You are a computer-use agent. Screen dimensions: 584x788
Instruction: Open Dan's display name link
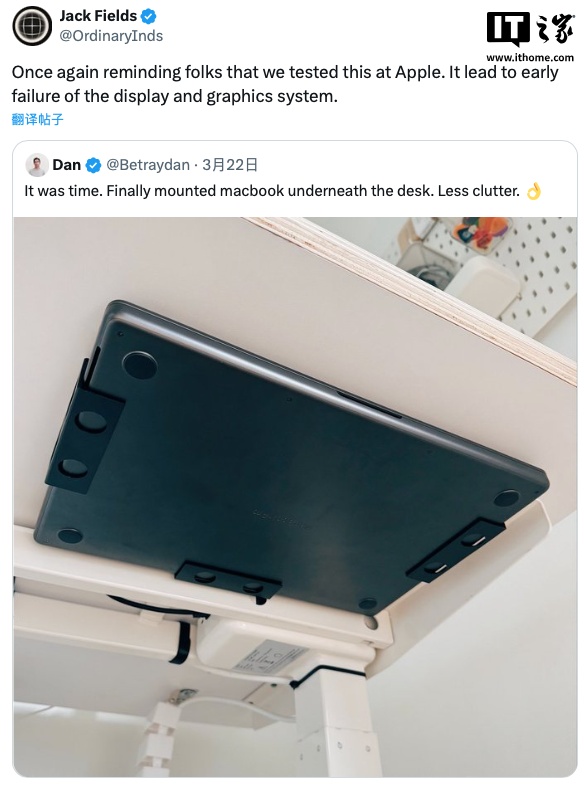(x=66, y=165)
